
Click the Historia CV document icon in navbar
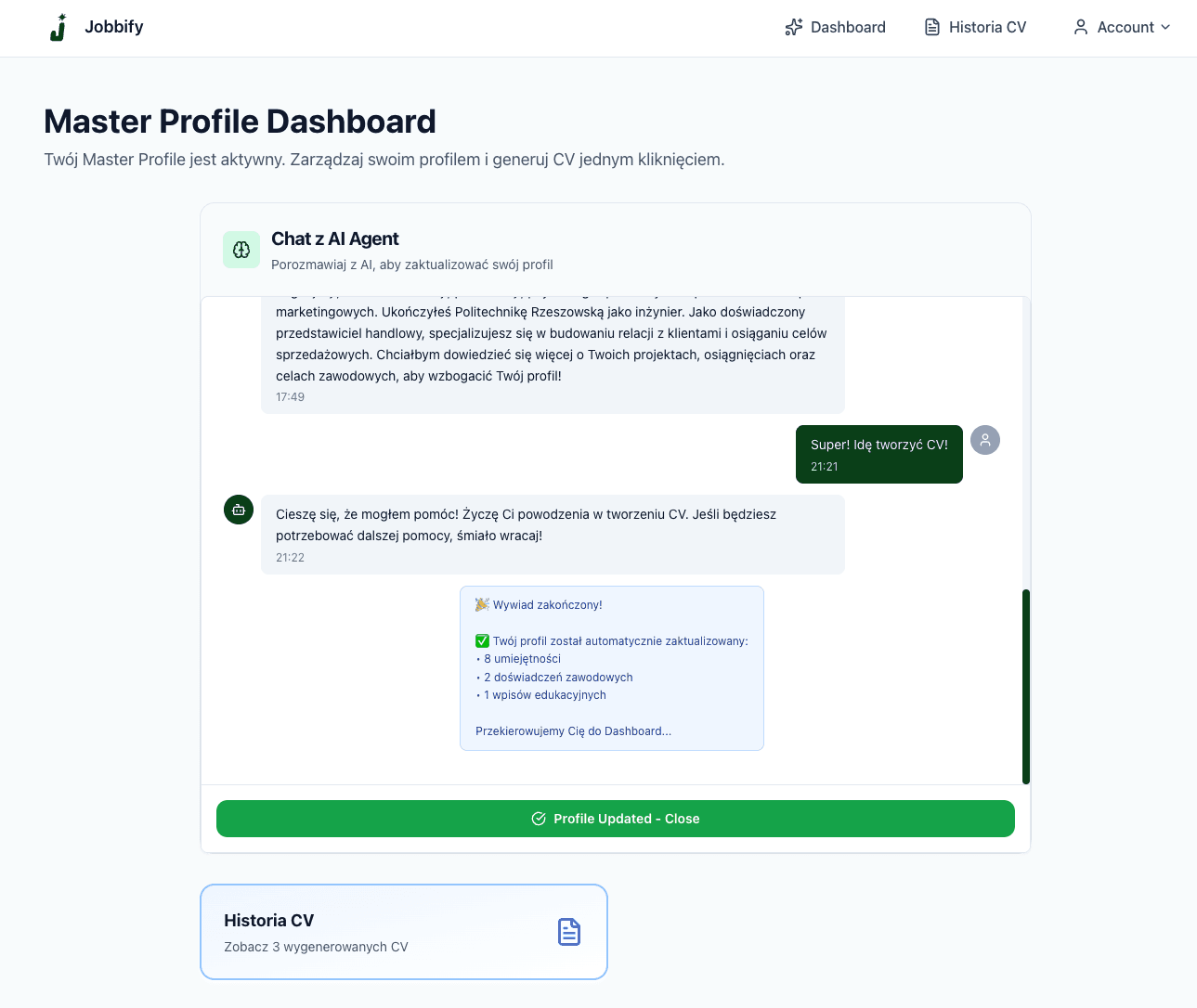(932, 28)
